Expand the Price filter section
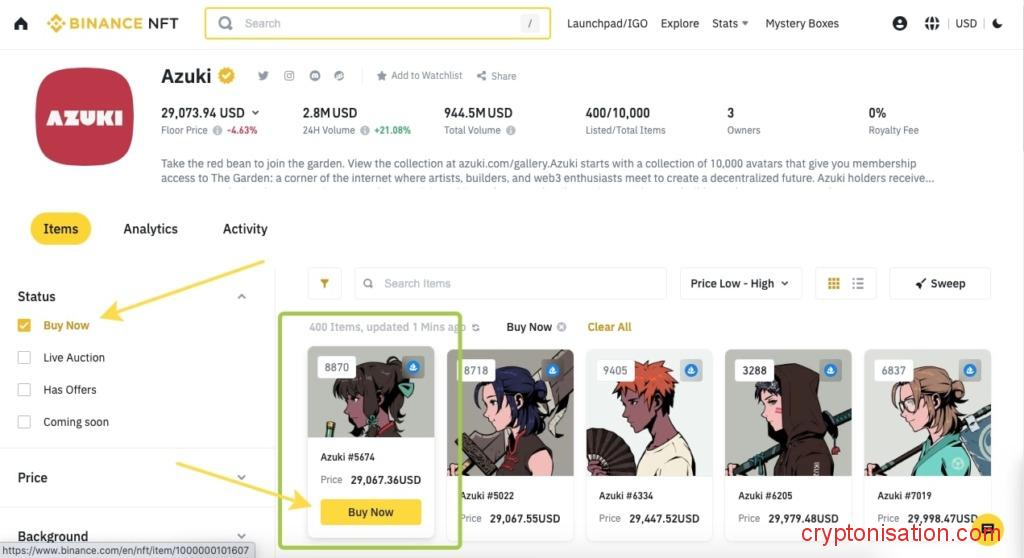This screenshot has height=558, width=1024. (x=241, y=478)
